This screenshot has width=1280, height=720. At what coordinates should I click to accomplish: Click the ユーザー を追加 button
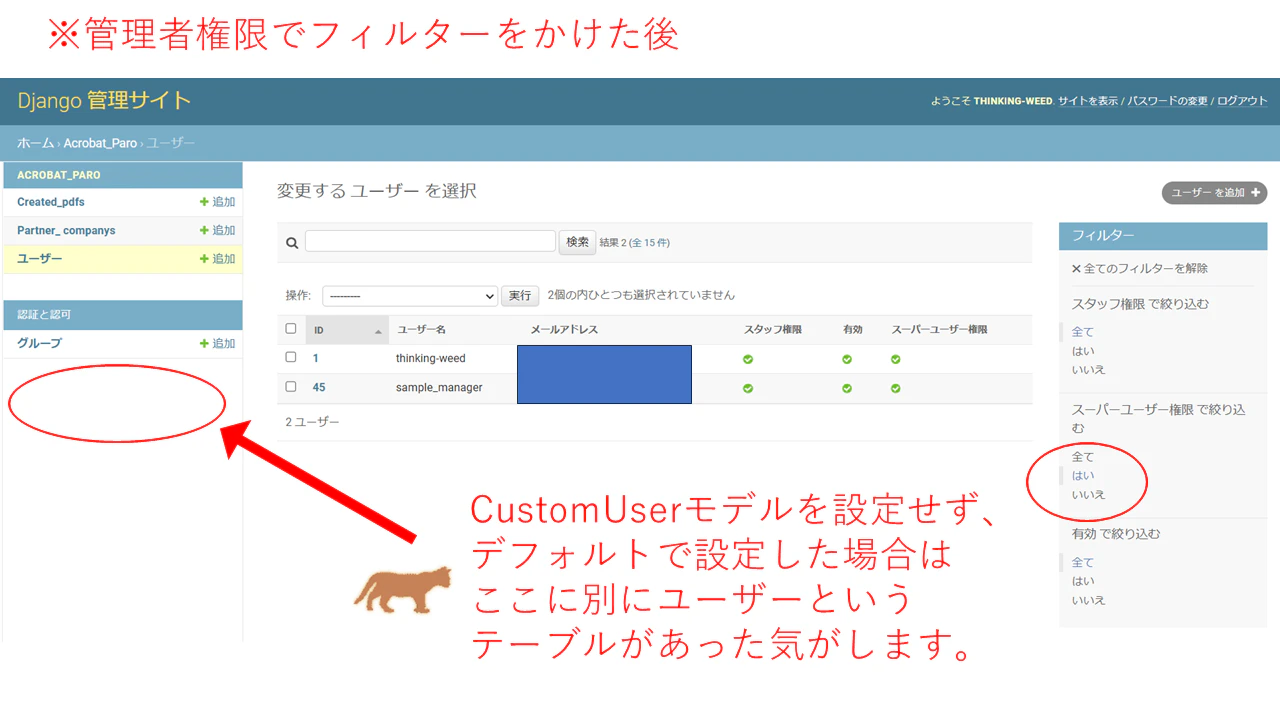[1214, 193]
